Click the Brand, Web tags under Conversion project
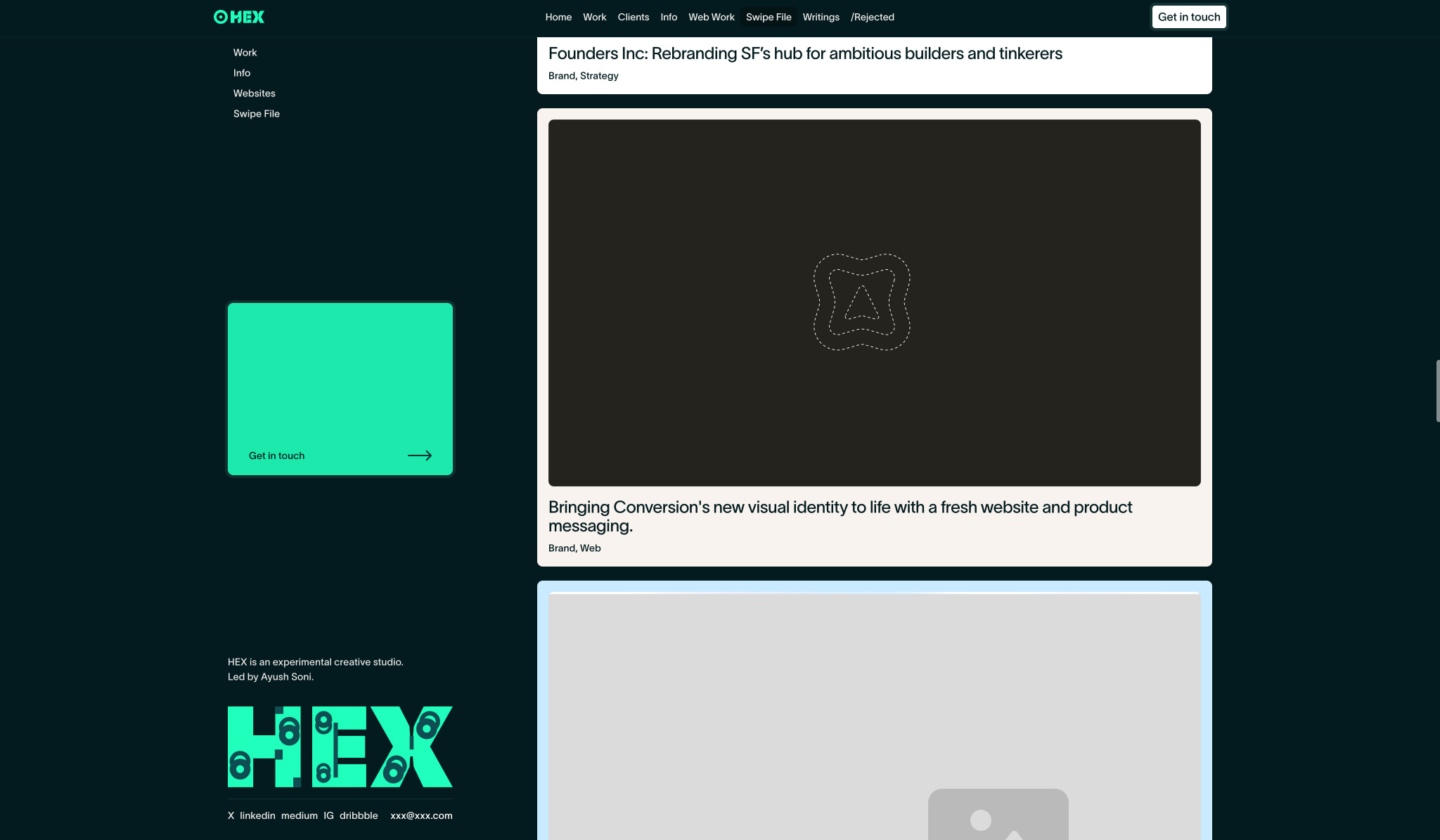This screenshot has height=840, width=1440. [574, 548]
